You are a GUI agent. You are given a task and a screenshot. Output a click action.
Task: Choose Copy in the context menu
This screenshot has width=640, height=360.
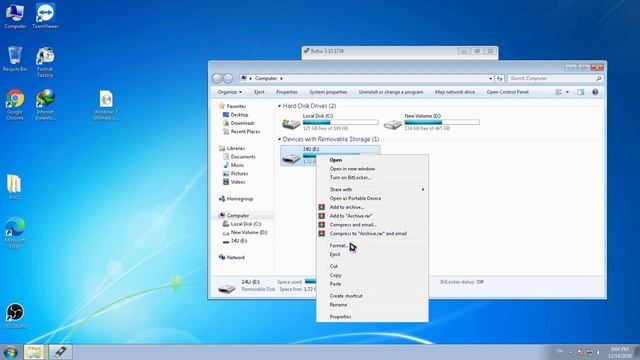(x=372, y=275)
